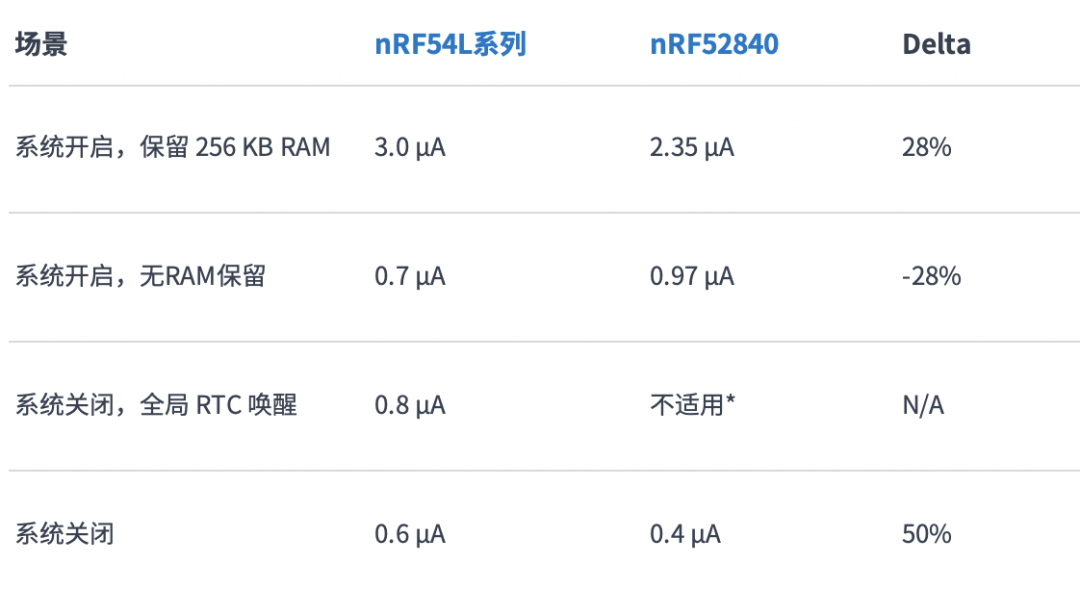Select the 场景 column header
The image size is (1080, 589).
click(41, 45)
